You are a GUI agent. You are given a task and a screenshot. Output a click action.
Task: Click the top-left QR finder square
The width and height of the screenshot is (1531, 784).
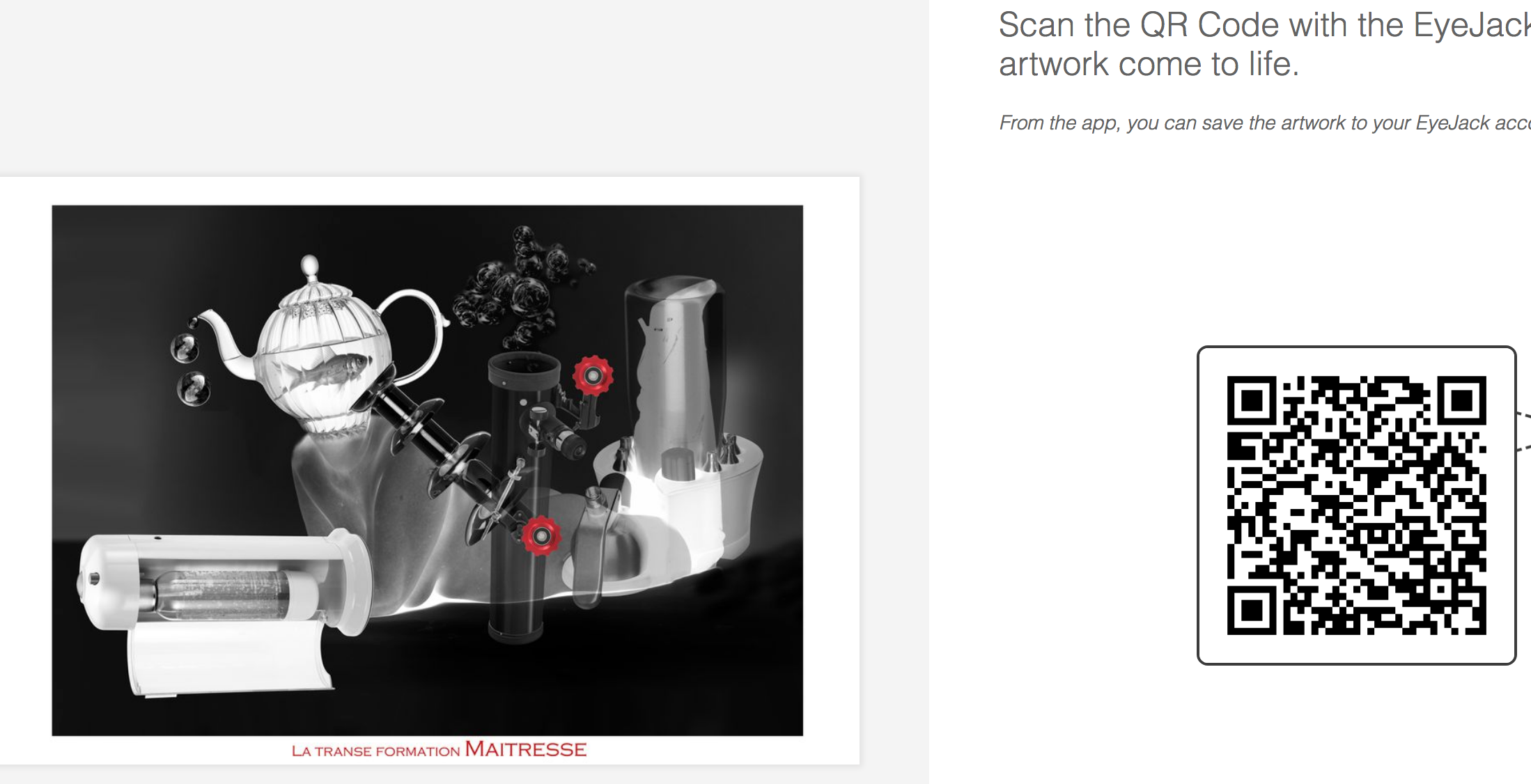pyautogui.click(x=1252, y=400)
